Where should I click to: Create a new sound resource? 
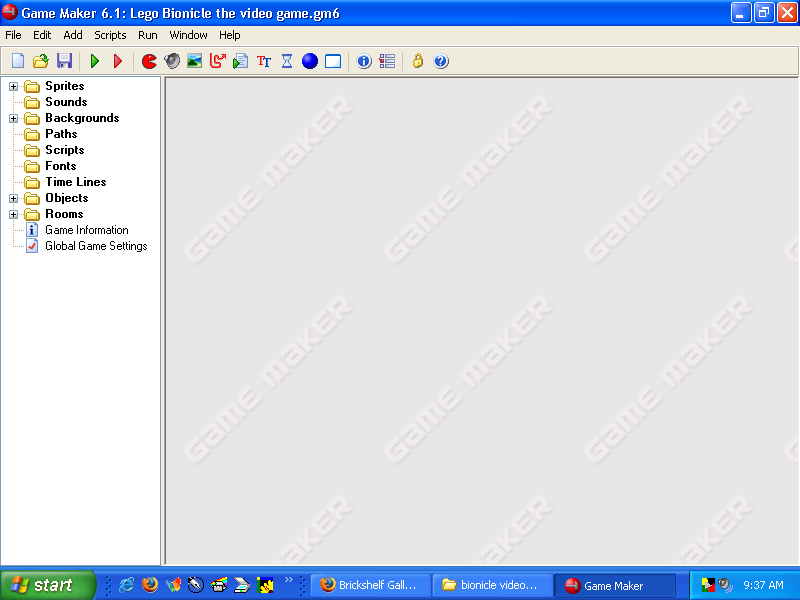pyautogui.click(x=172, y=61)
